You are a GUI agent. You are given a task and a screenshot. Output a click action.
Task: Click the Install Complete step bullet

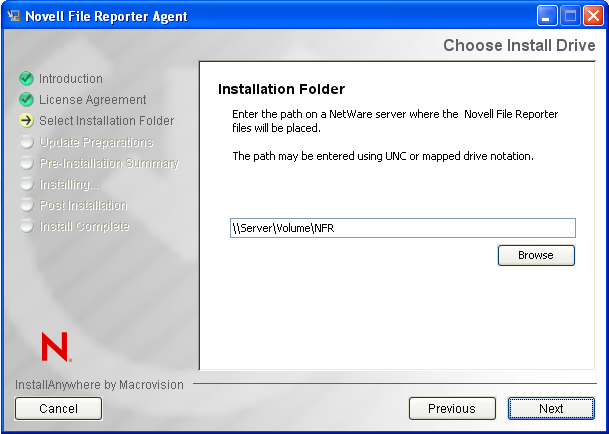click(x=26, y=226)
